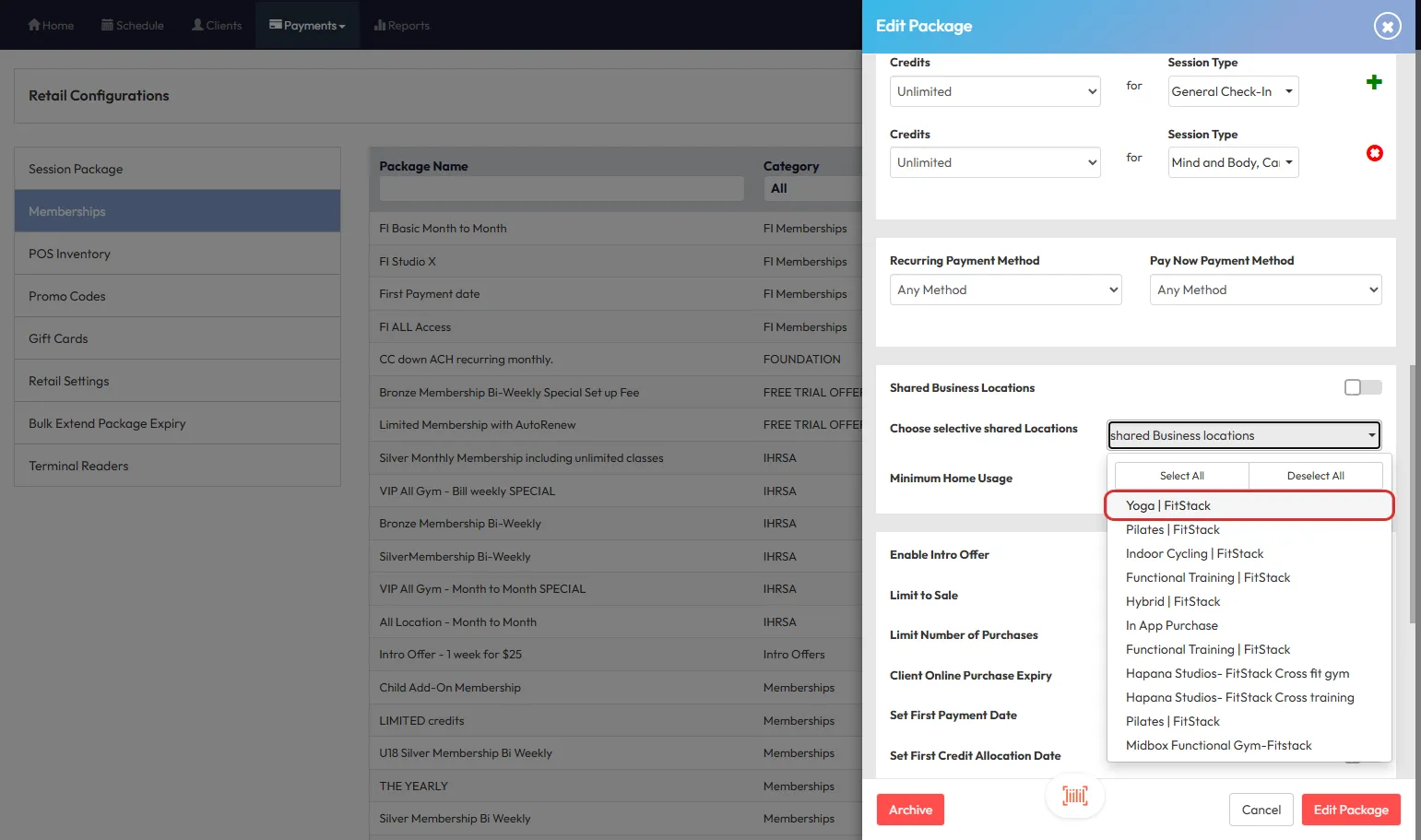Expand the Payments dropdown menu

307,25
